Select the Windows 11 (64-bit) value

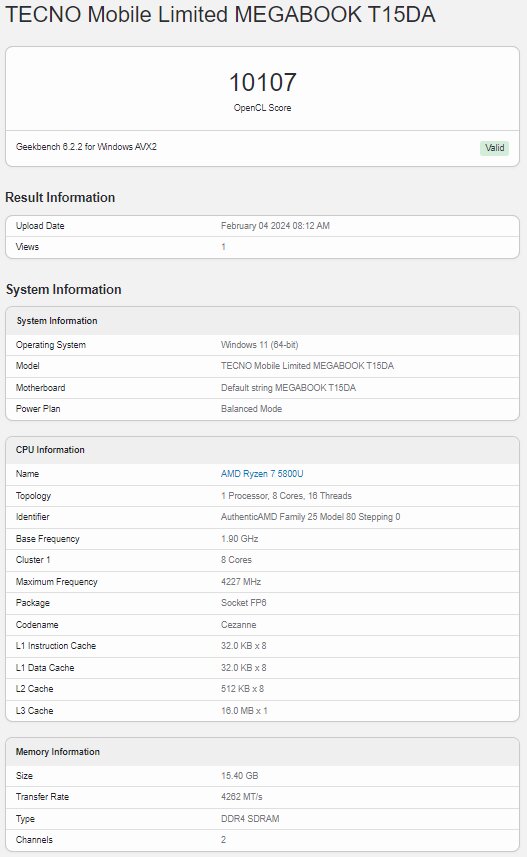coord(259,345)
